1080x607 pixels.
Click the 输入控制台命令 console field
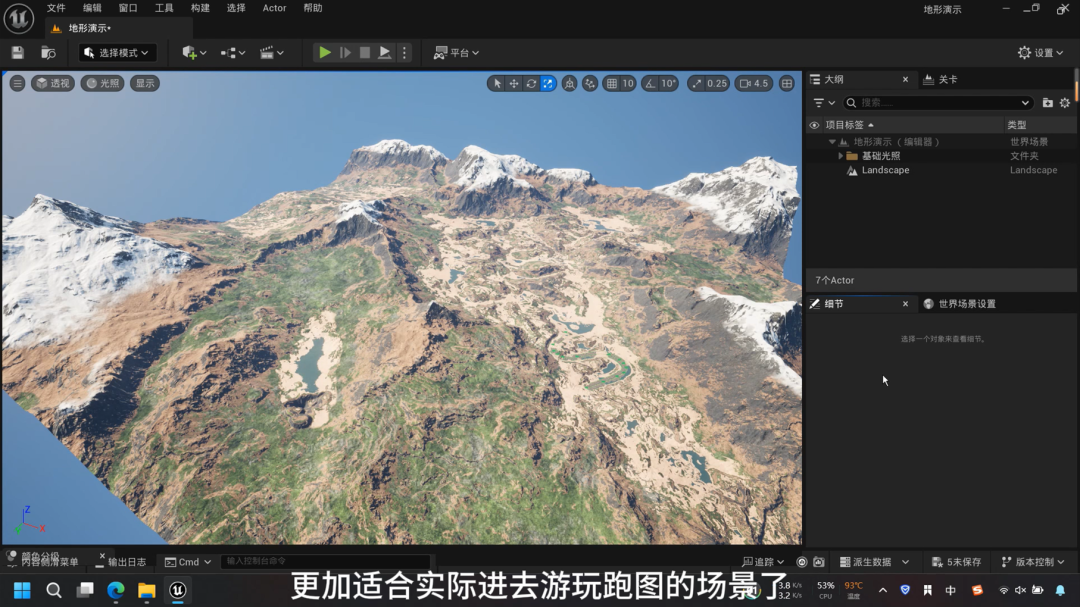click(x=325, y=562)
